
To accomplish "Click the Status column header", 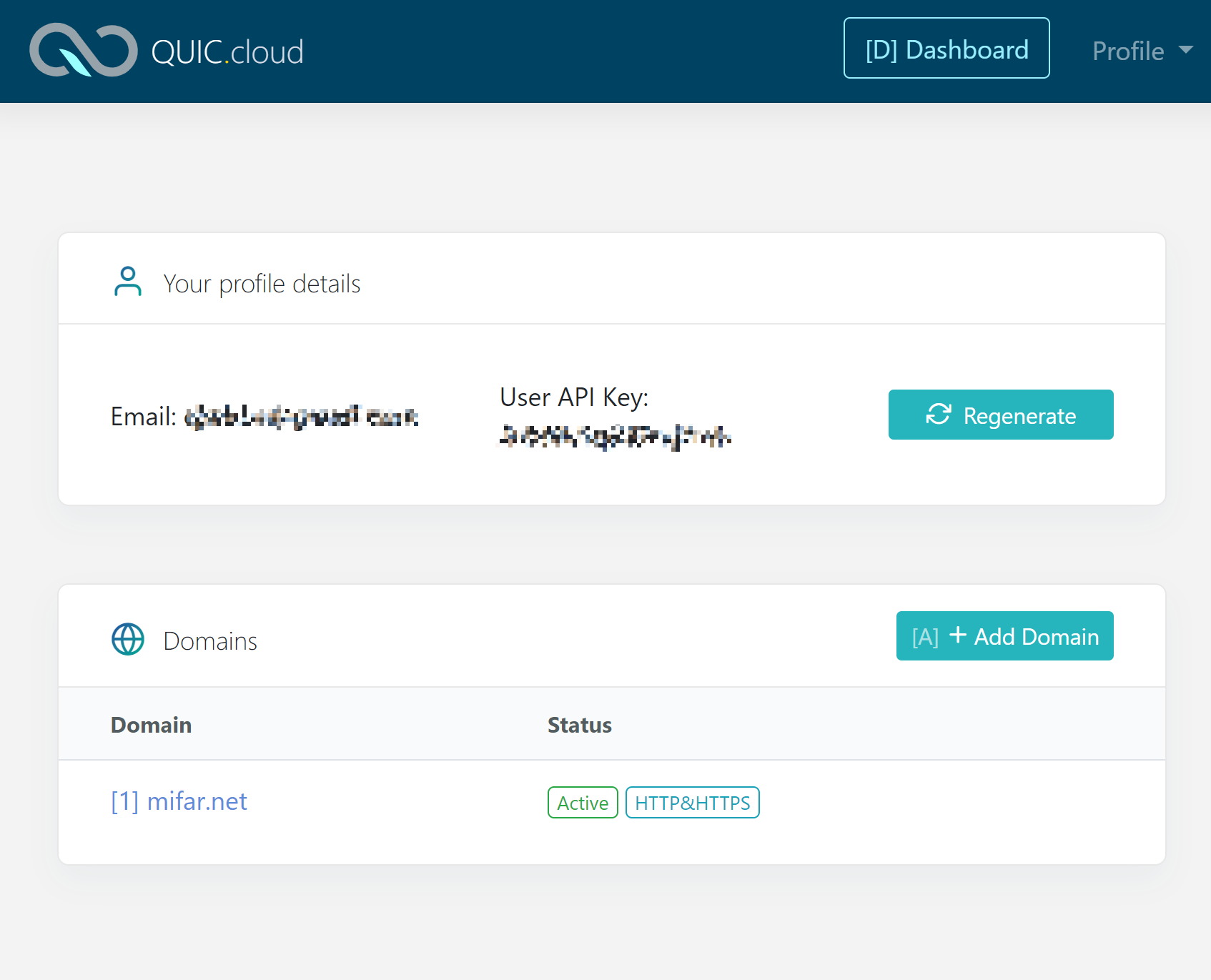I will click(x=579, y=725).
